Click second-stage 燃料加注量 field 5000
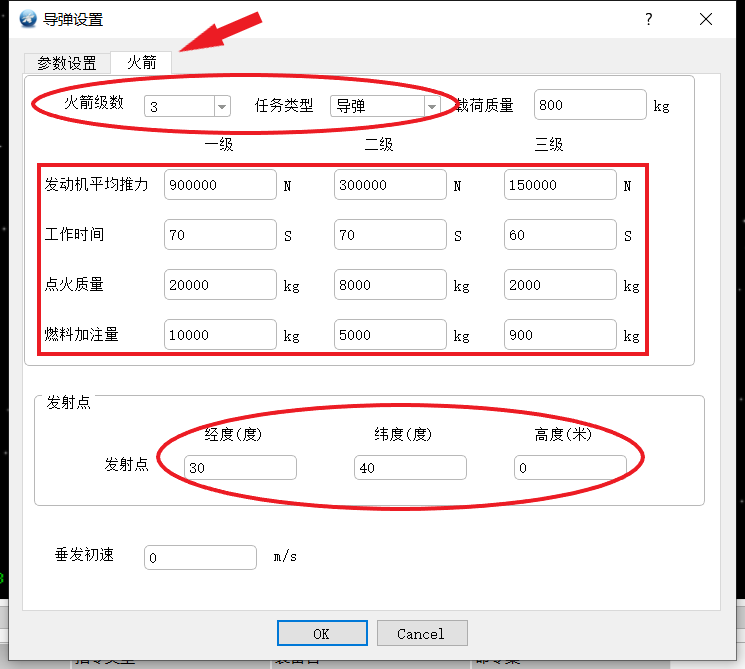Viewport: 745px width, 669px height. point(390,334)
